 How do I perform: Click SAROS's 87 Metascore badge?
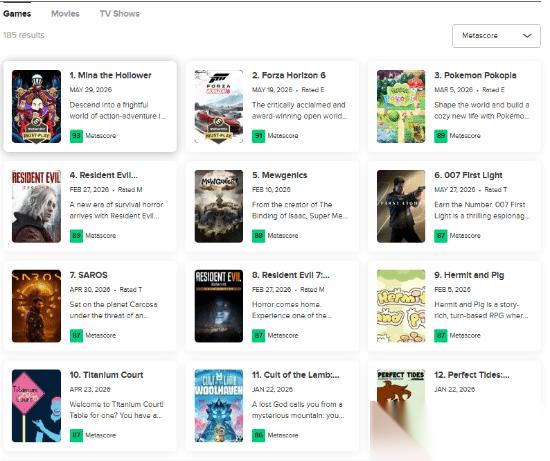coord(76,335)
